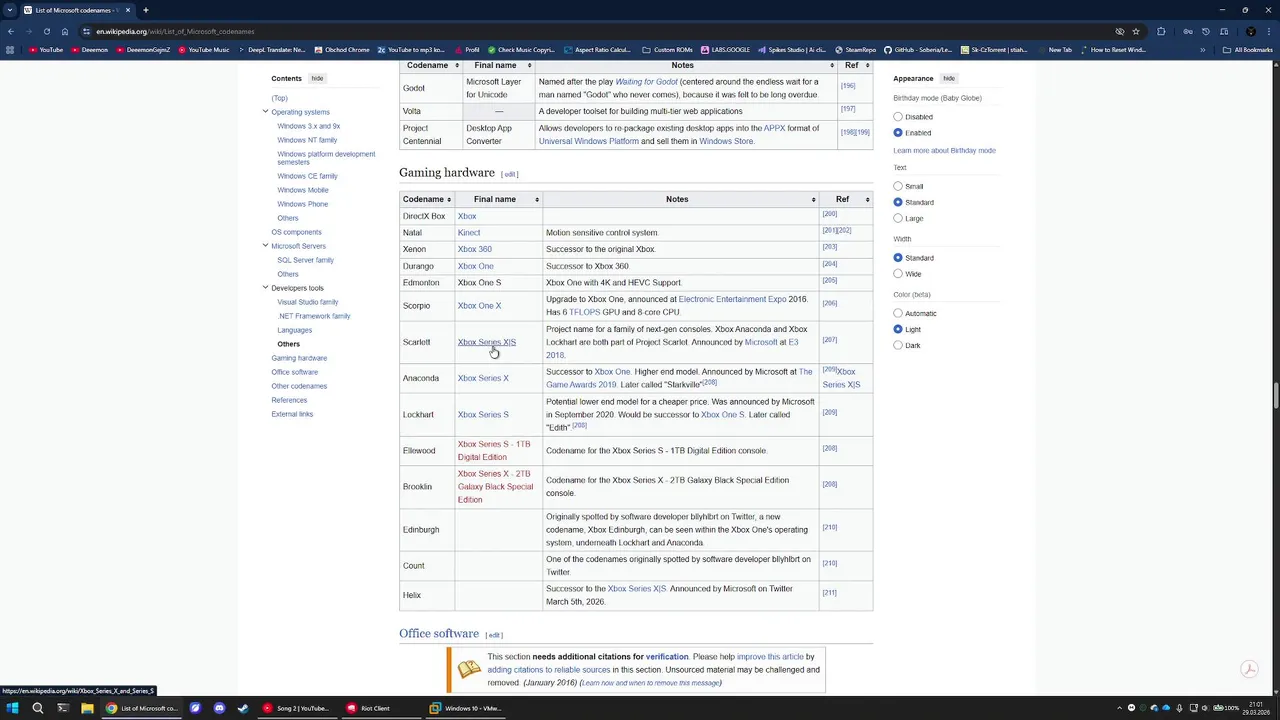1280x720 pixels.
Task: Click the third-party cookies eye icon
Action: click(1120, 31)
